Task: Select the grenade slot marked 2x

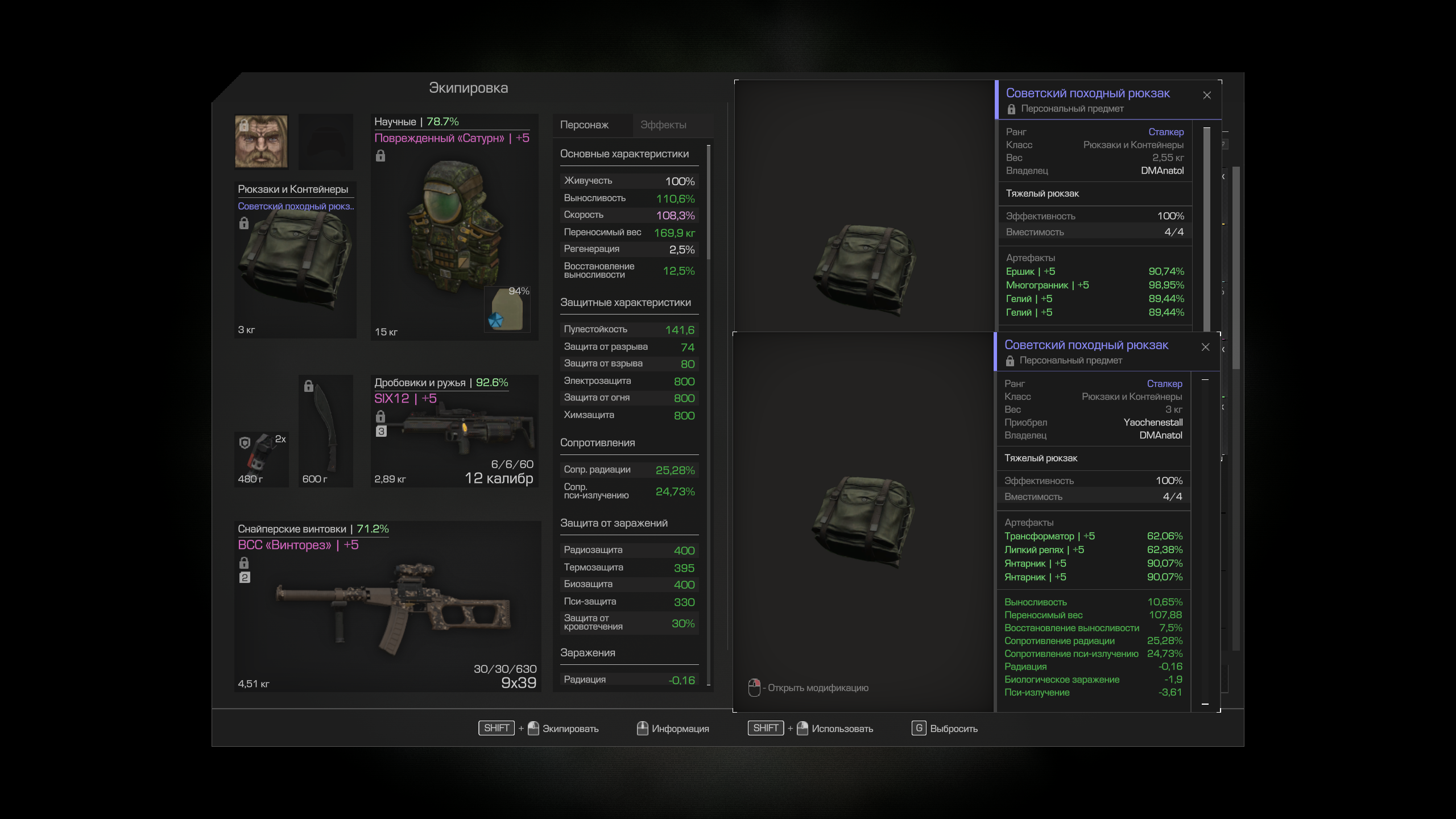Action: point(262,458)
